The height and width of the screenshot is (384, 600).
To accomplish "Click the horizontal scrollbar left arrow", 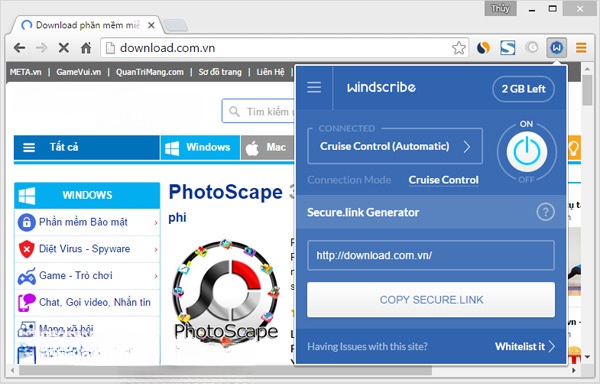I will (13, 370).
